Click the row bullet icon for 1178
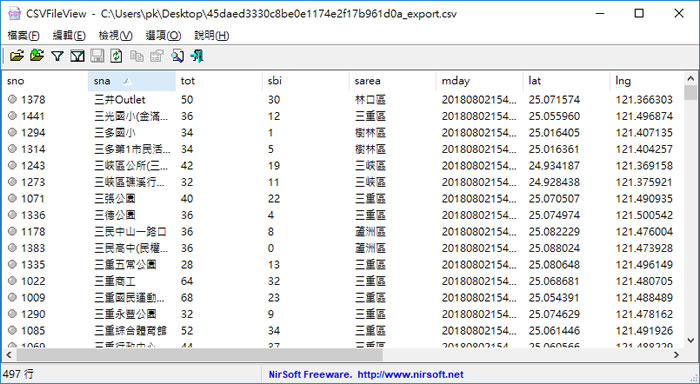 [12, 231]
